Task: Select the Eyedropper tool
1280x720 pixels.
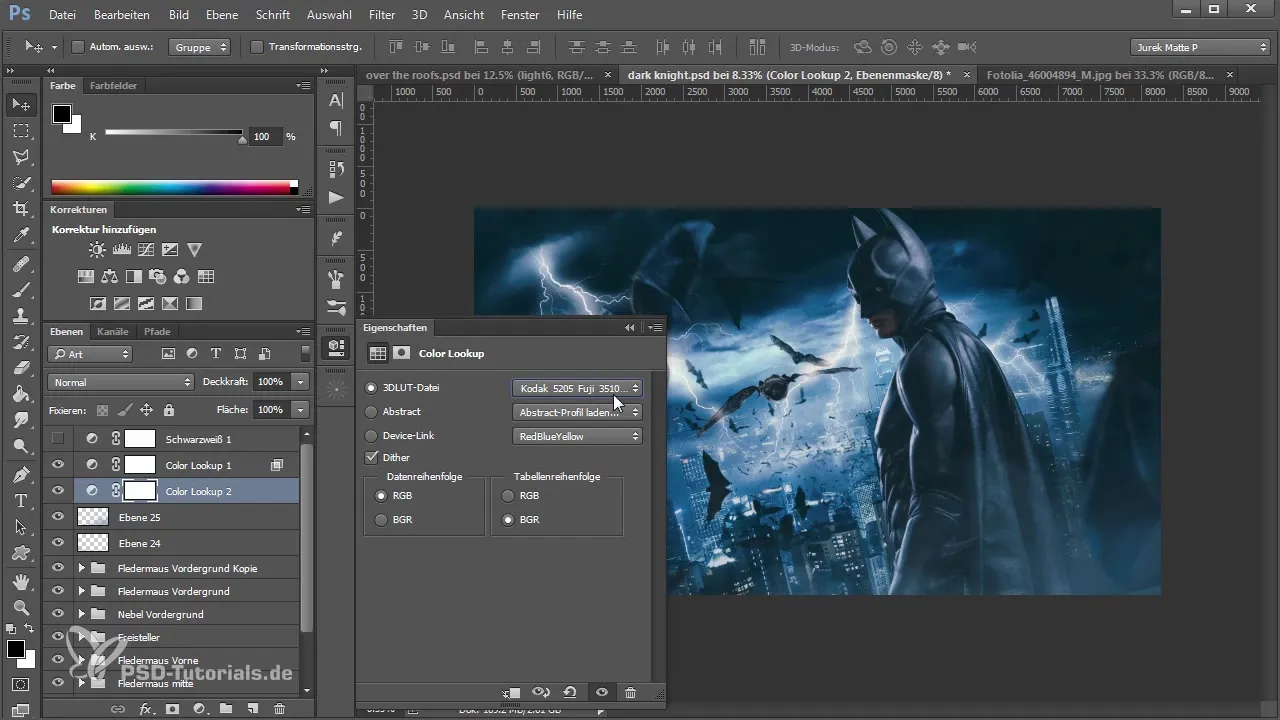Action: (x=21, y=235)
